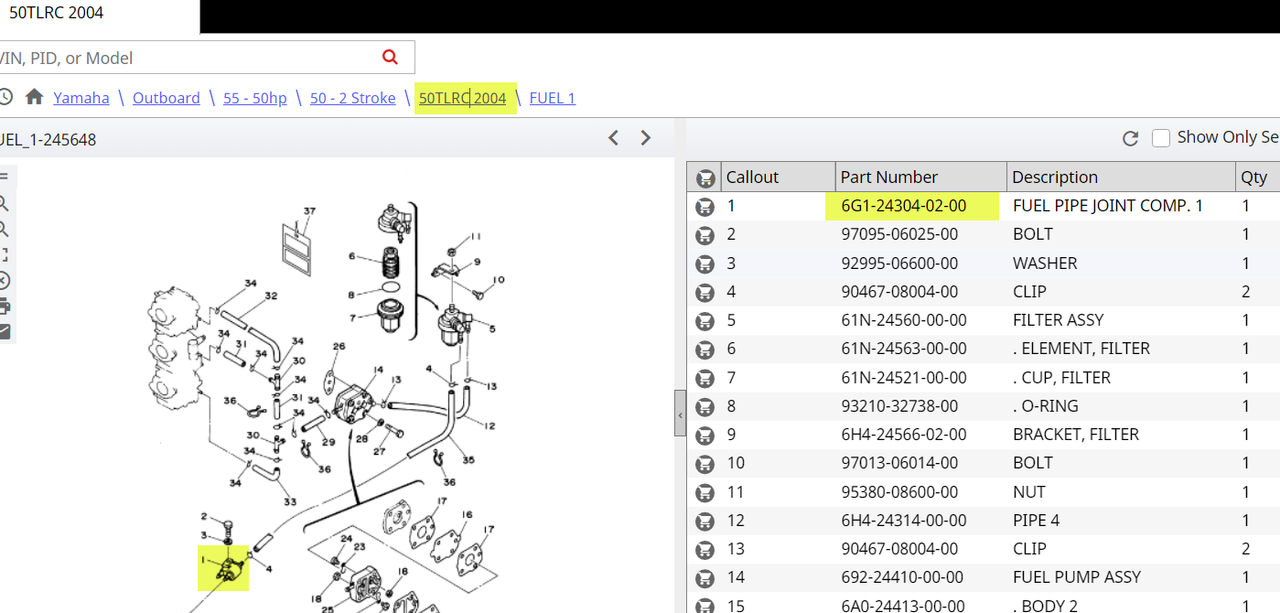
Task: Select the 50TLRC 2004 tab
Action: click(x=100, y=16)
